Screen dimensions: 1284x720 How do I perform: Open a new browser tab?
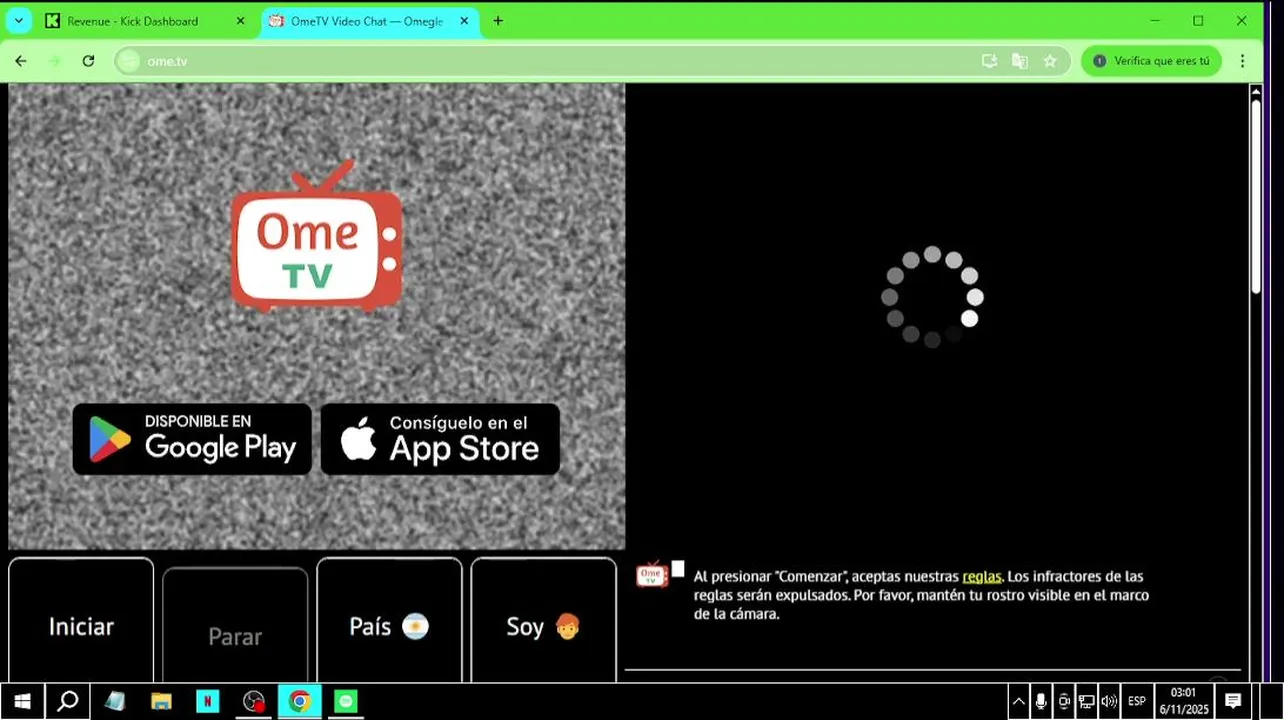point(498,21)
